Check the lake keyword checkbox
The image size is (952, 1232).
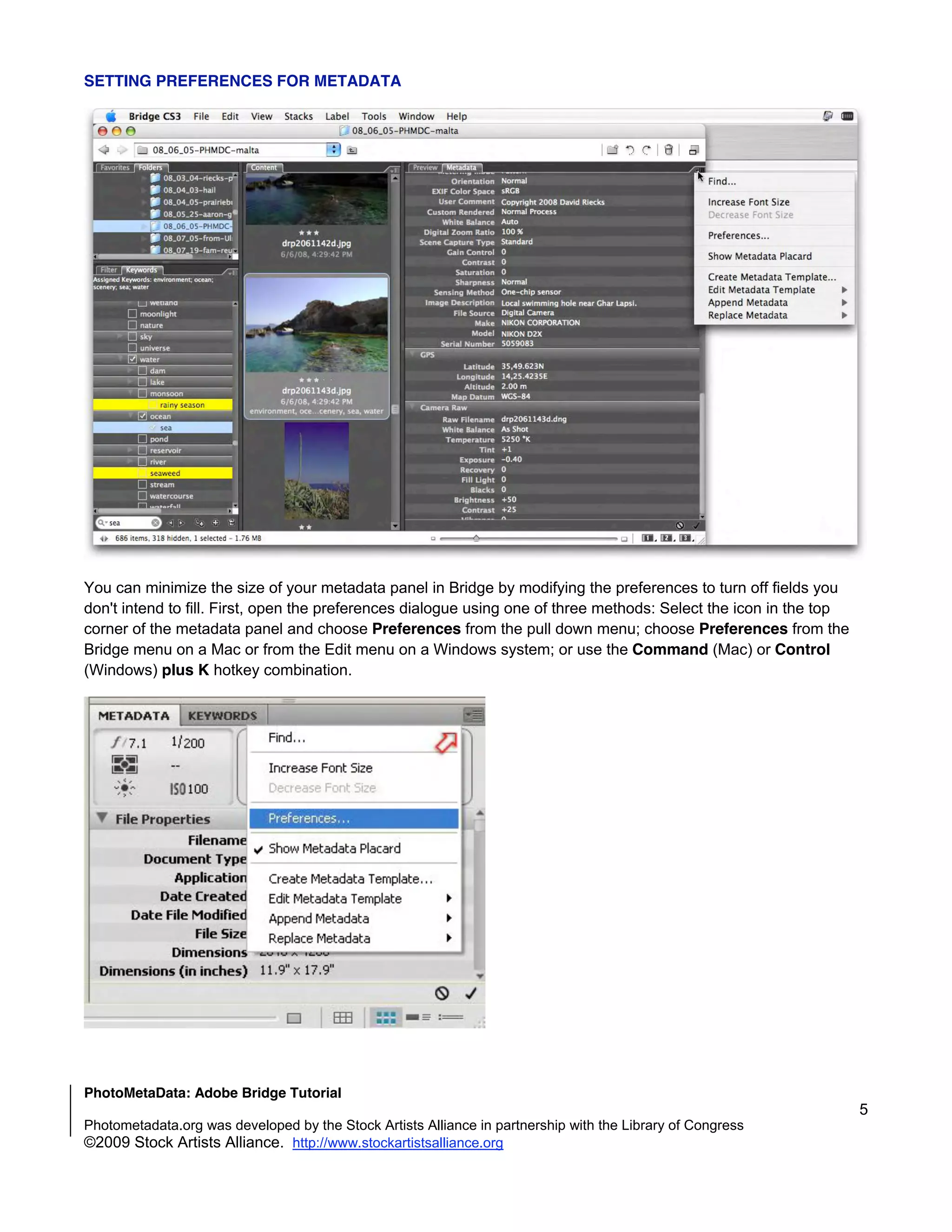click(143, 382)
